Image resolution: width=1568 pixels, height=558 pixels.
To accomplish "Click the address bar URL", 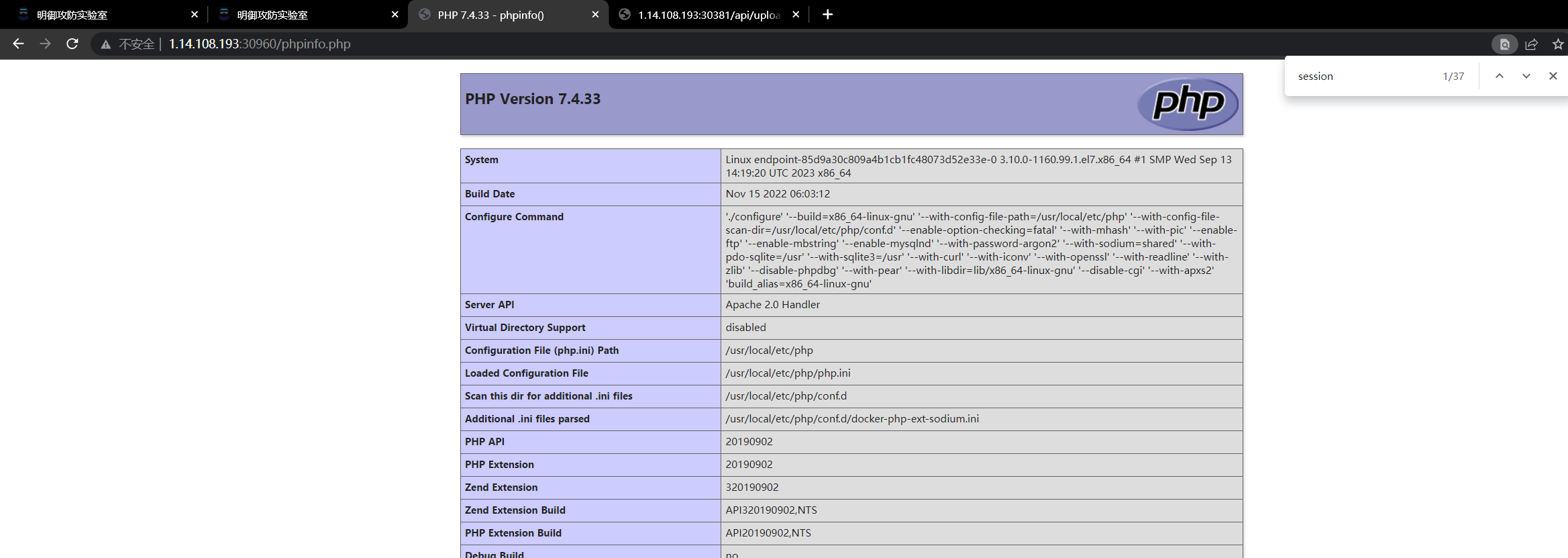I will coord(259,44).
